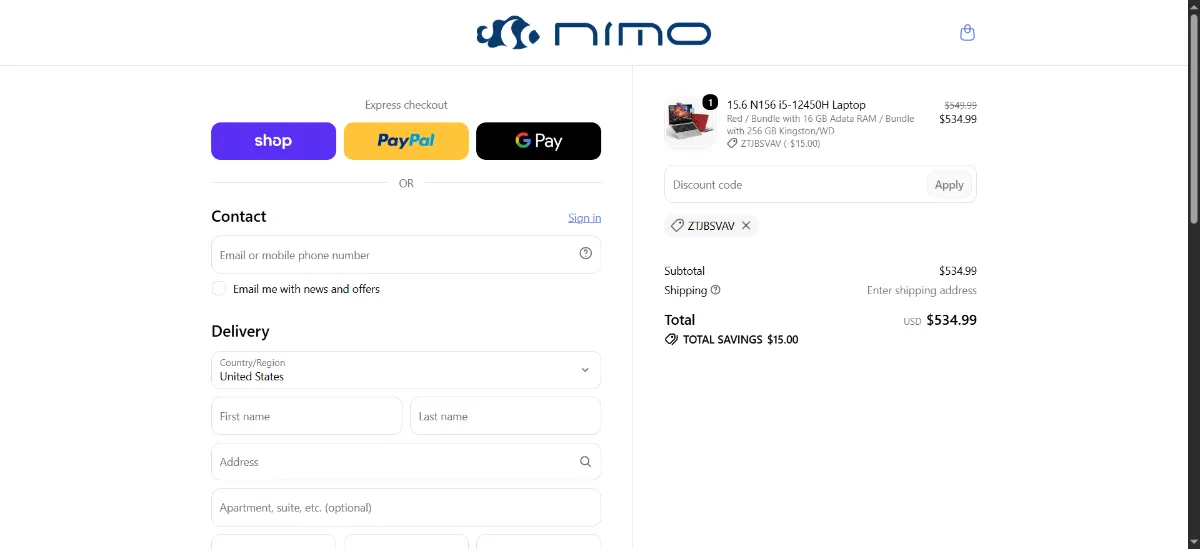Pay with PayPal express button
Screen dimensions: 1200x549
406,141
